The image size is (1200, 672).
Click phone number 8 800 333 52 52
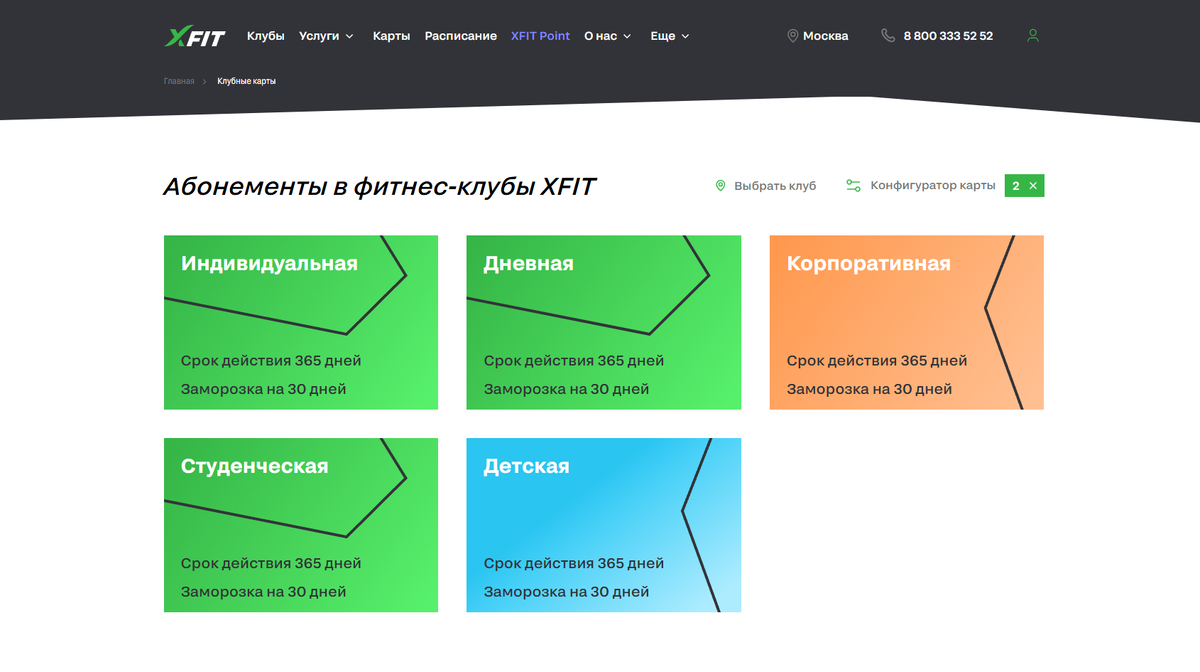(948, 36)
